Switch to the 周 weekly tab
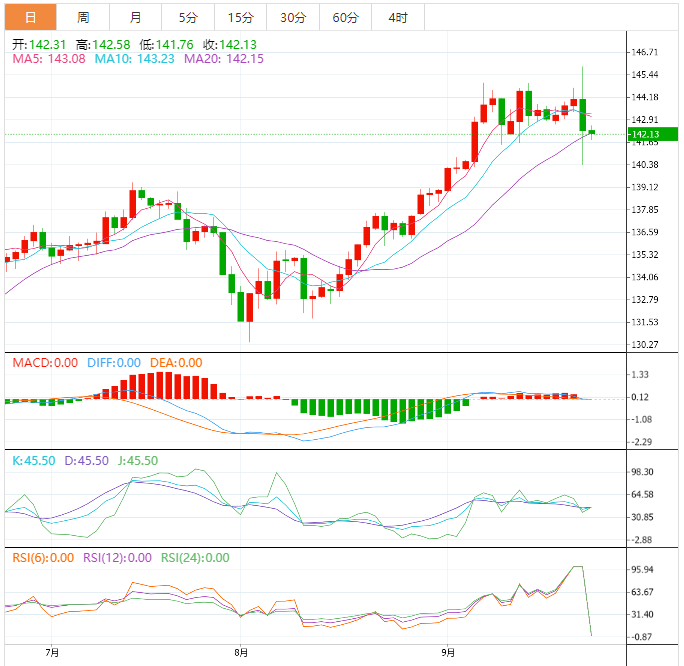The width and height of the screenshot is (684, 666). click(83, 18)
